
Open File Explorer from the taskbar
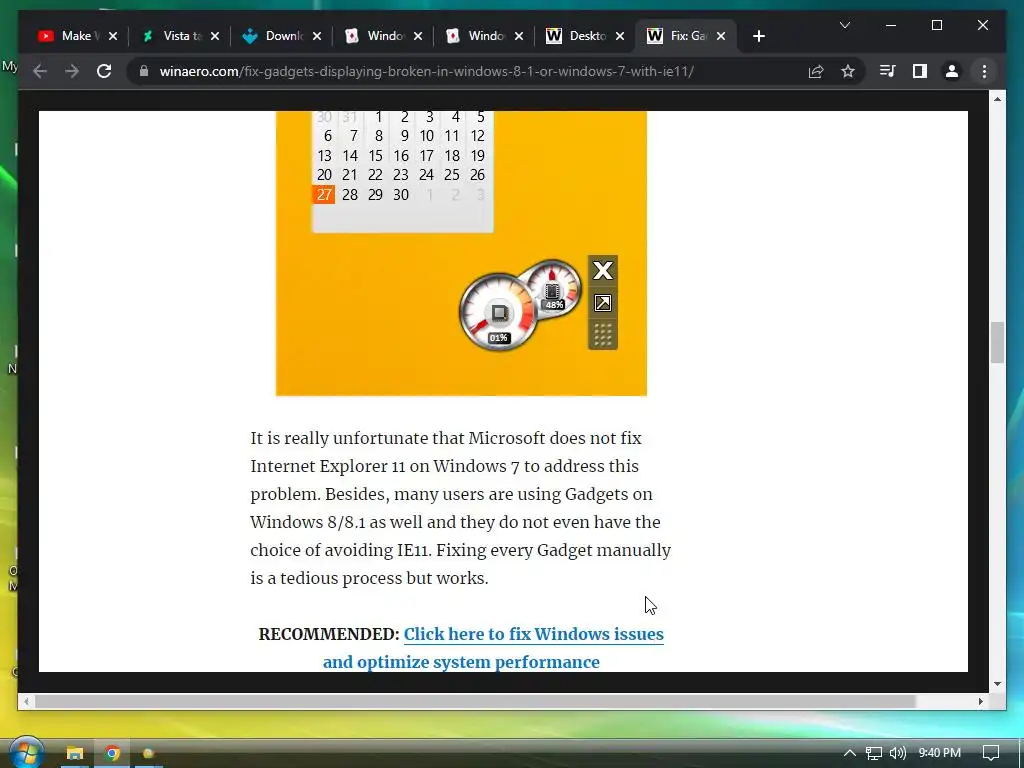74,753
